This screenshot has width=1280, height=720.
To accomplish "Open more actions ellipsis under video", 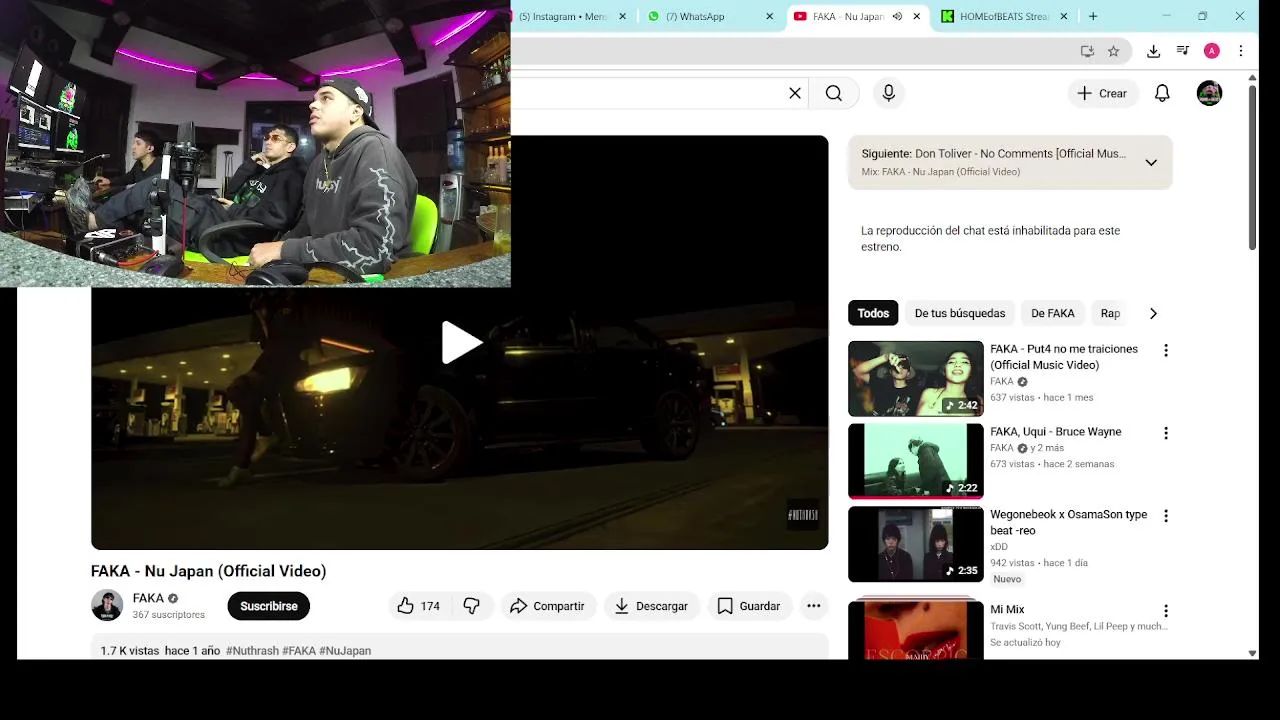I will pyautogui.click(x=814, y=606).
